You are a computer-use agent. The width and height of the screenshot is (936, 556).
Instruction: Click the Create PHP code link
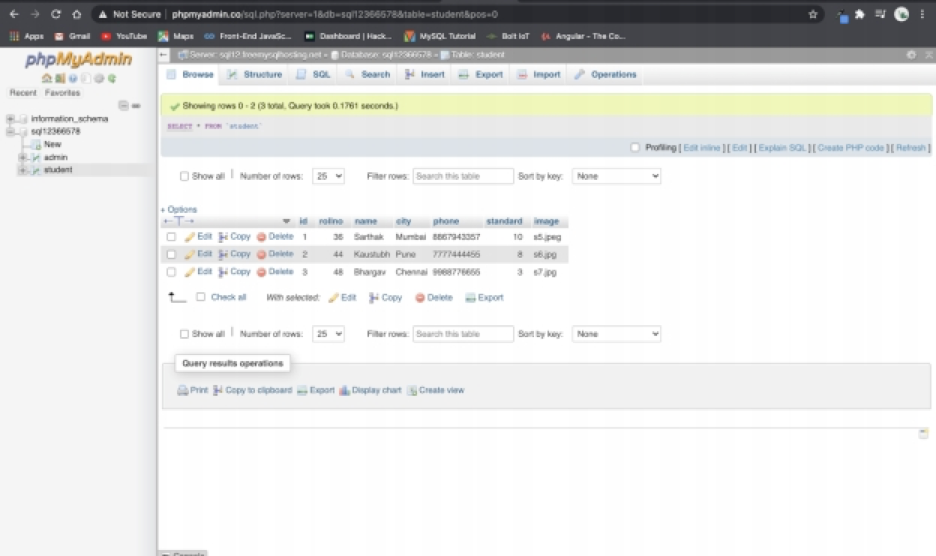pyautogui.click(x=851, y=148)
